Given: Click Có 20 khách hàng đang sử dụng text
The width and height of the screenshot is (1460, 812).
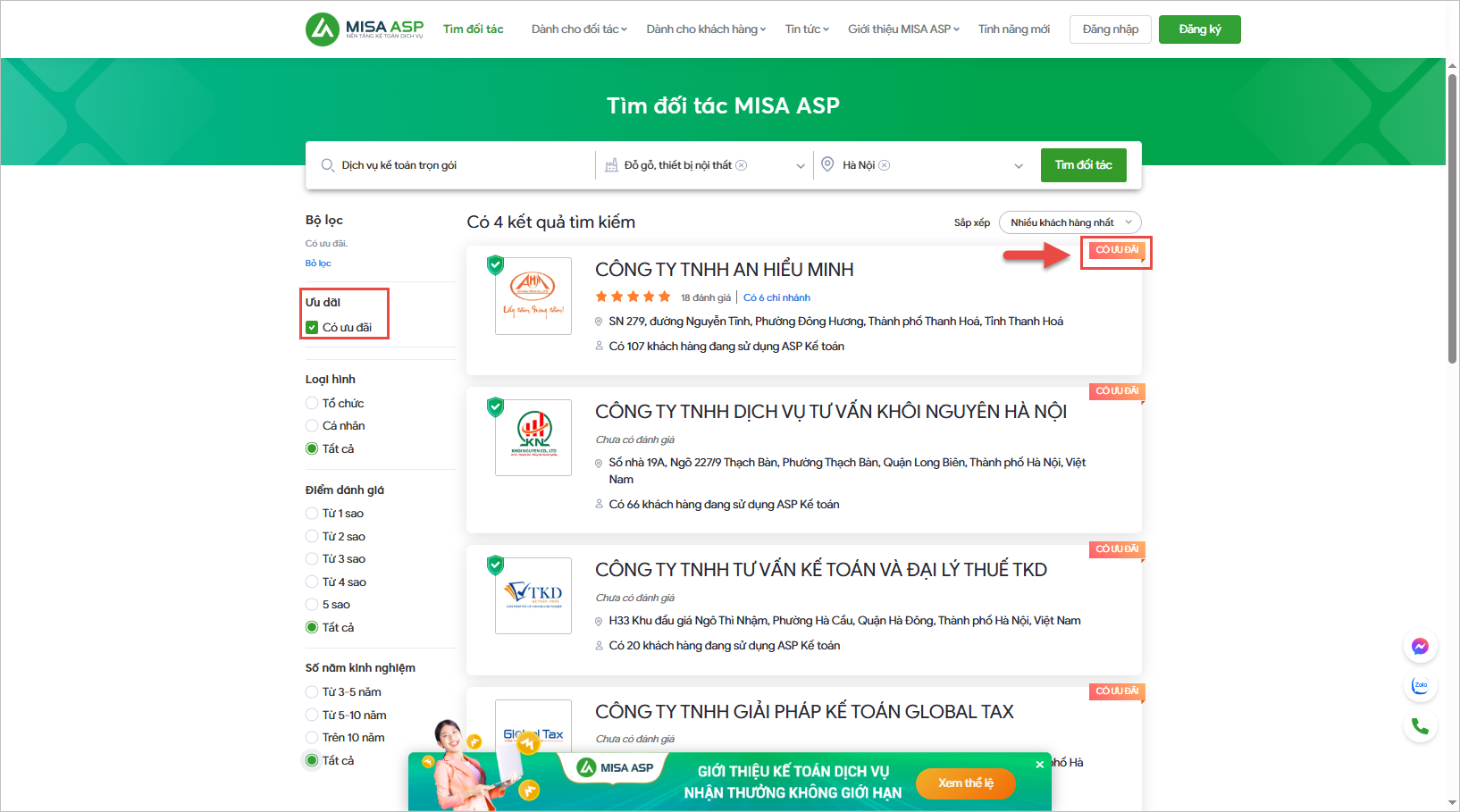Looking at the screenshot, I should coord(725,646).
